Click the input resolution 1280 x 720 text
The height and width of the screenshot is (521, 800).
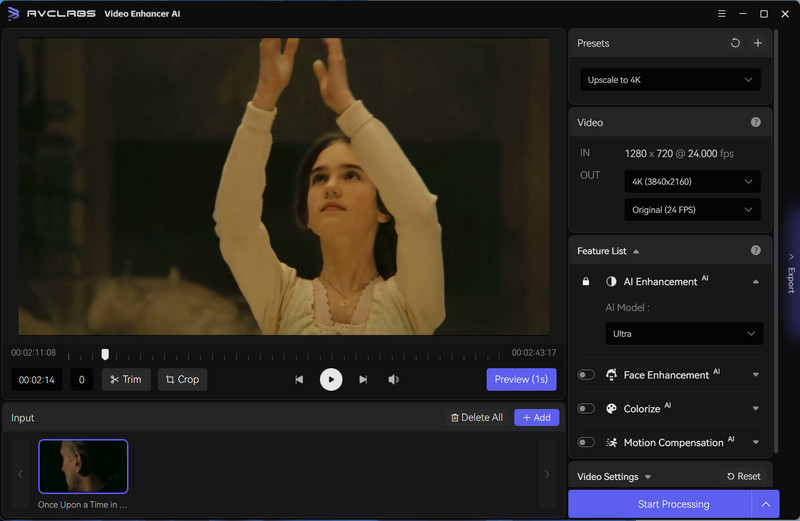(x=648, y=153)
